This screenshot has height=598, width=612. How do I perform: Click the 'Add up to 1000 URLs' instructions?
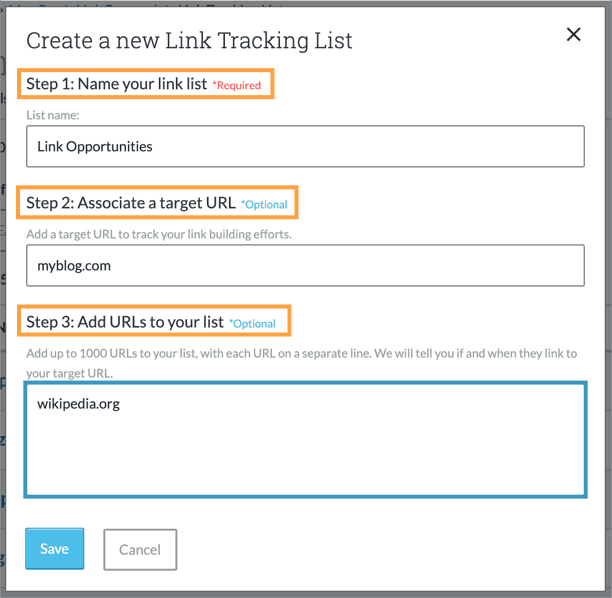click(x=300, y=354)
